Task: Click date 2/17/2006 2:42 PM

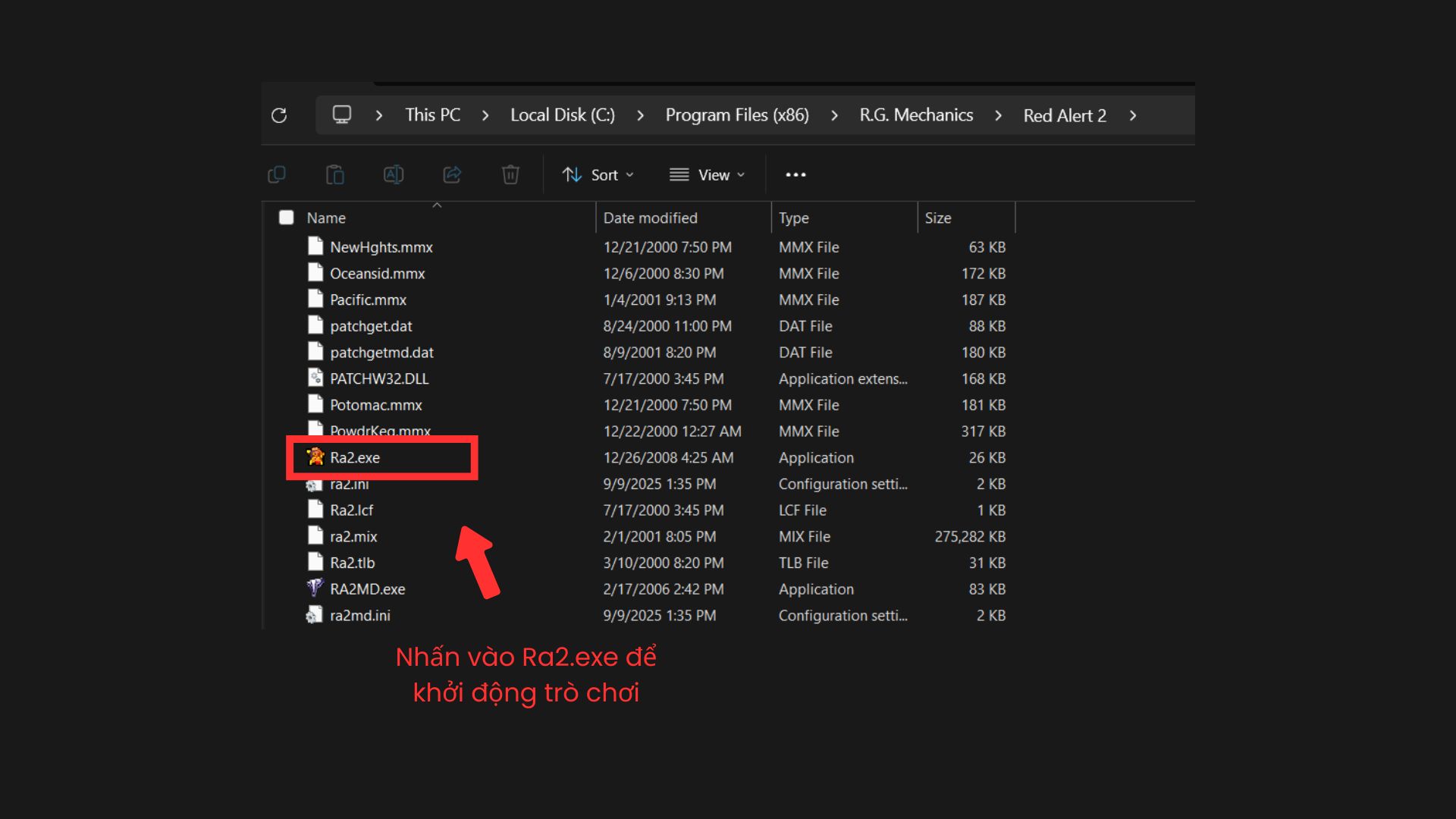Action: 664,589
